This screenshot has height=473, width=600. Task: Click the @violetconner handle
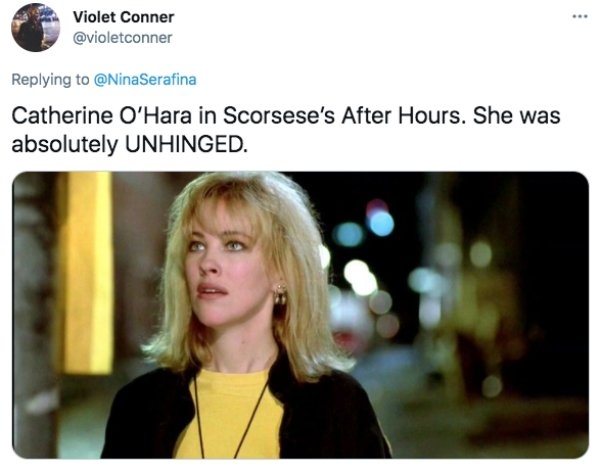pyautogui.click(x=123, y=38)
